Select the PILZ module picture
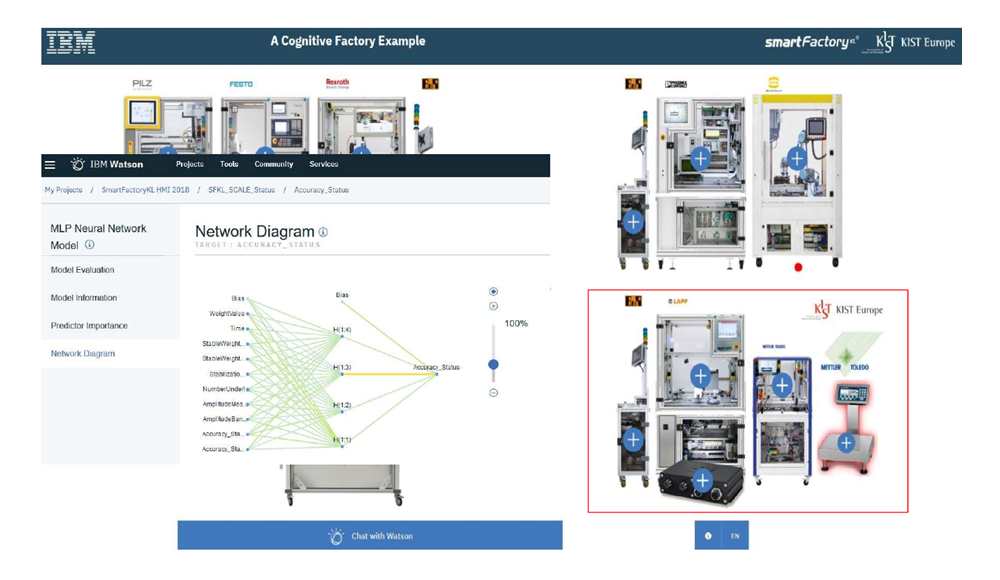 pyautogui.click(x=168, y=125)
